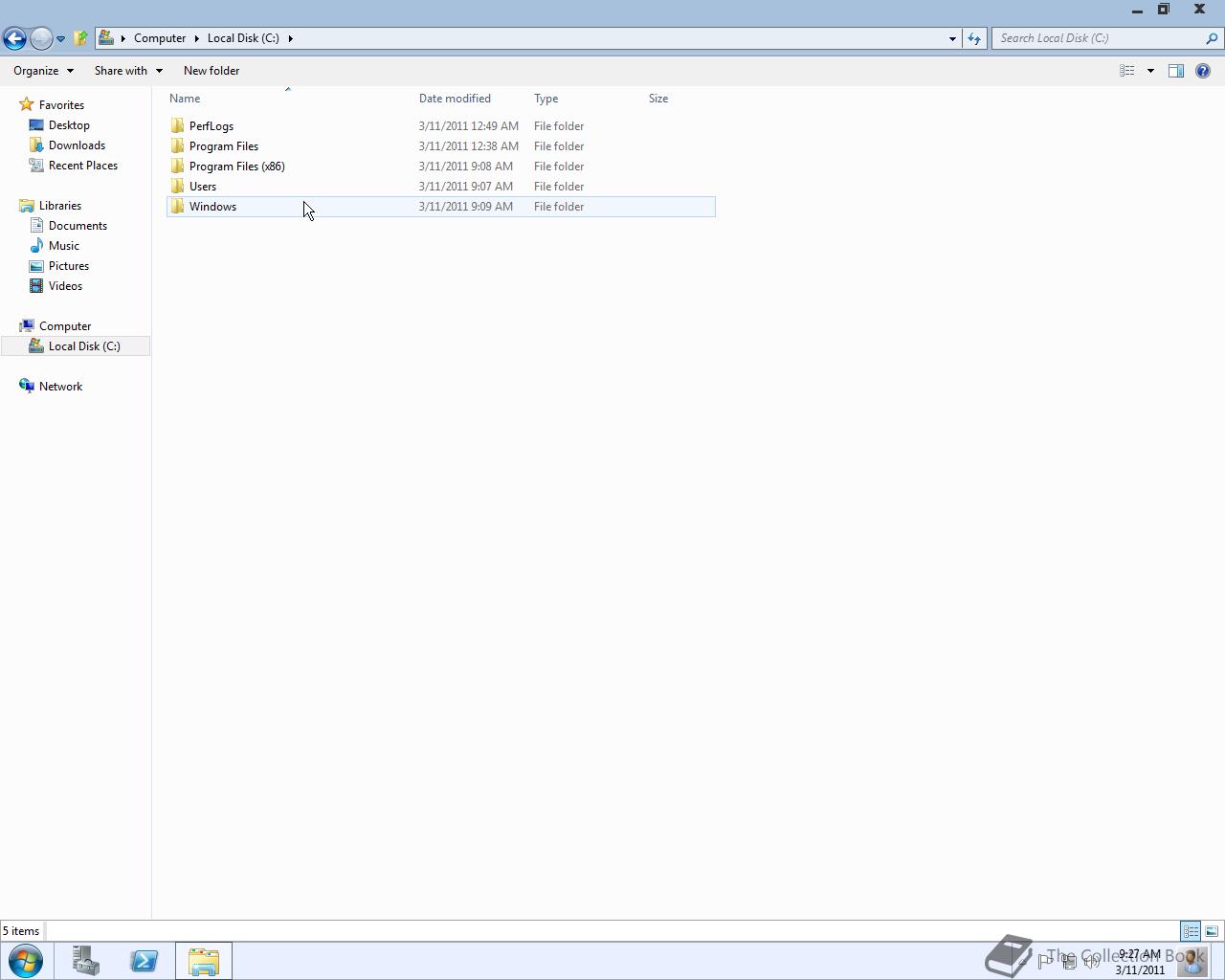Open the Organize menu

[x=43, y=71]
